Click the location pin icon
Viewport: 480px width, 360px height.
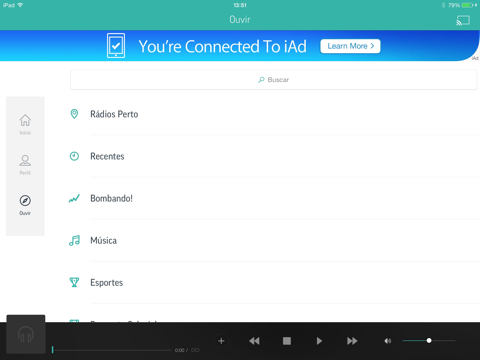click(x=74, y=114)
